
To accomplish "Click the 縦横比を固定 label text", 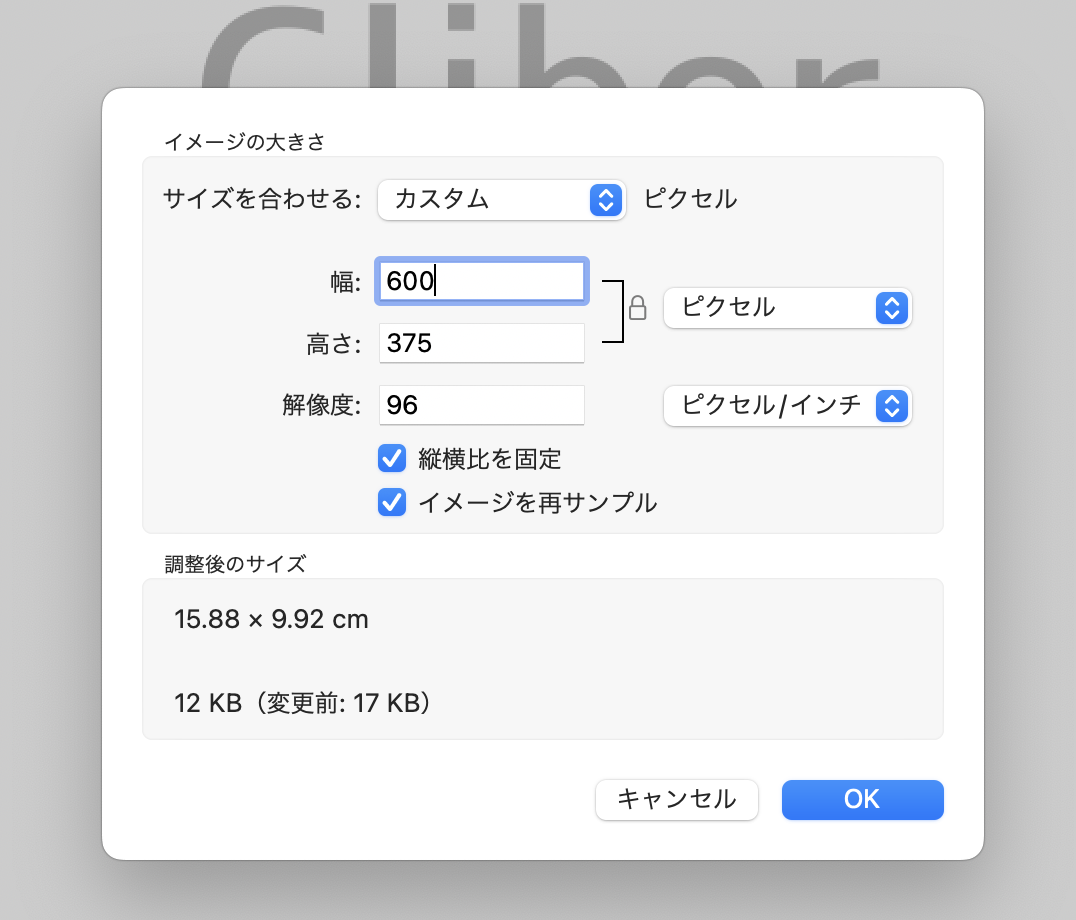I will (490, 459).
